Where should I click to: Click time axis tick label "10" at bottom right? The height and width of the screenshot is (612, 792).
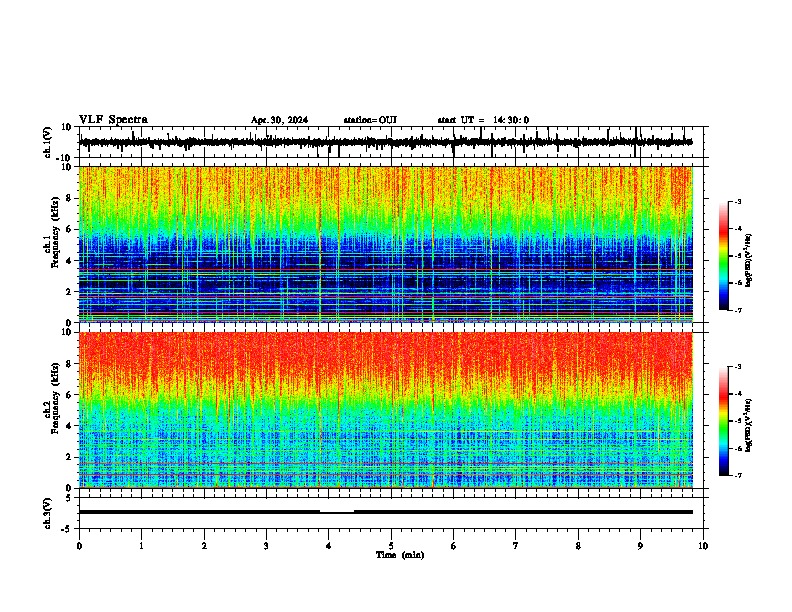click(703, 546)
